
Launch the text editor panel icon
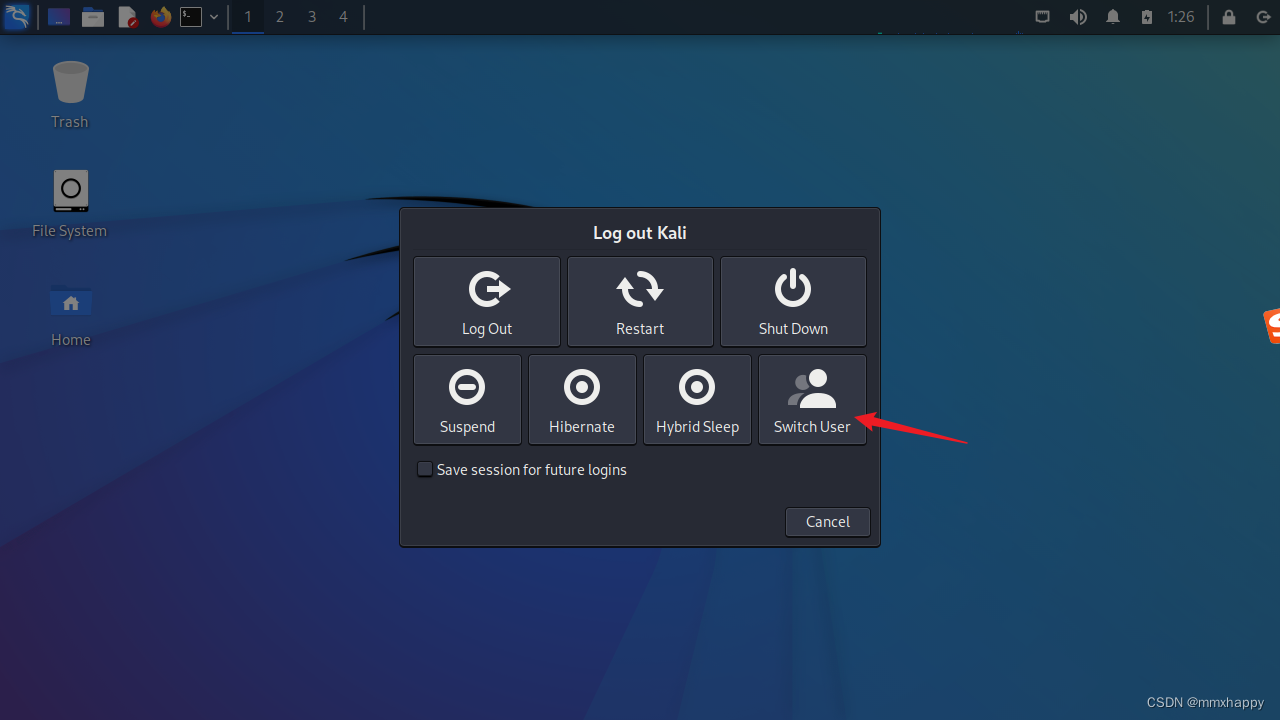click(127, 17)
